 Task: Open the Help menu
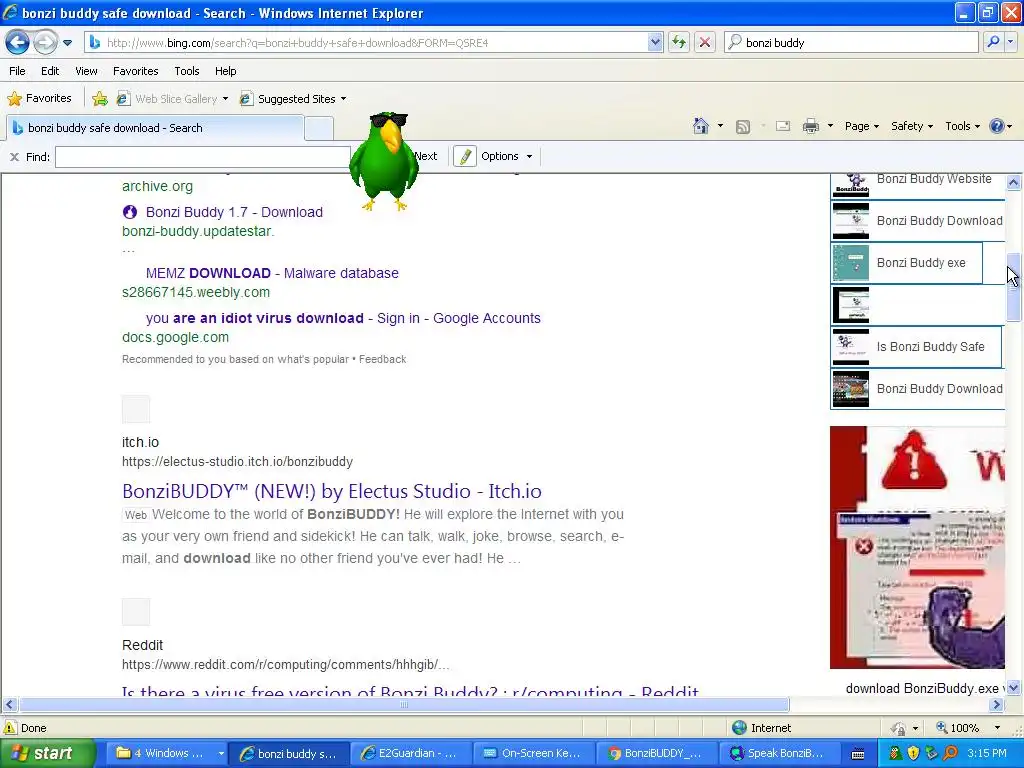coord(225,71)
